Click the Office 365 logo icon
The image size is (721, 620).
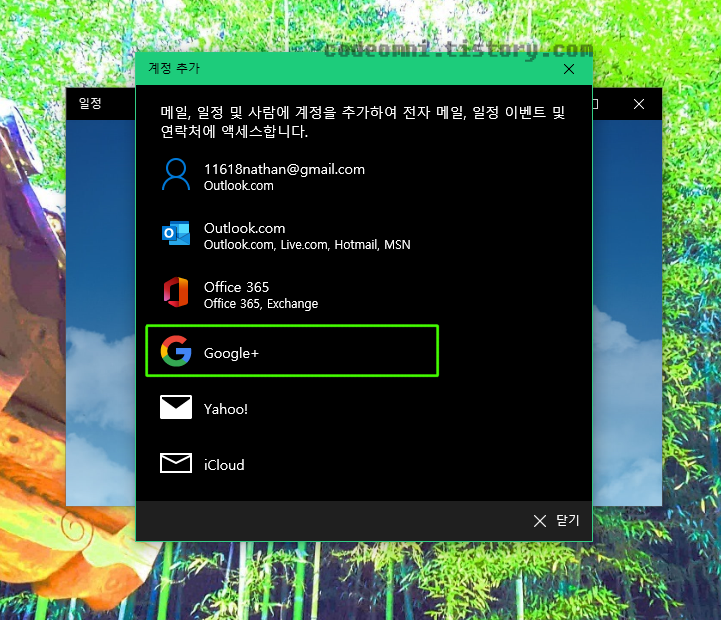coord(176,292)
